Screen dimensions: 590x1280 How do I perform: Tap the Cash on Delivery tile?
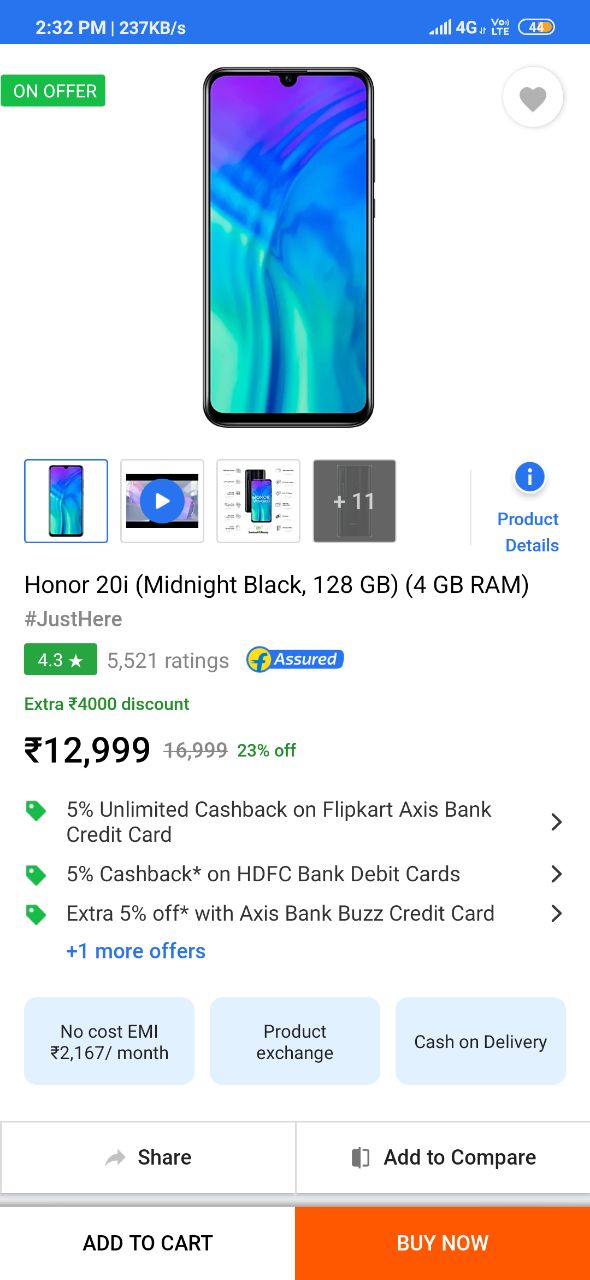click(481, 1041)
